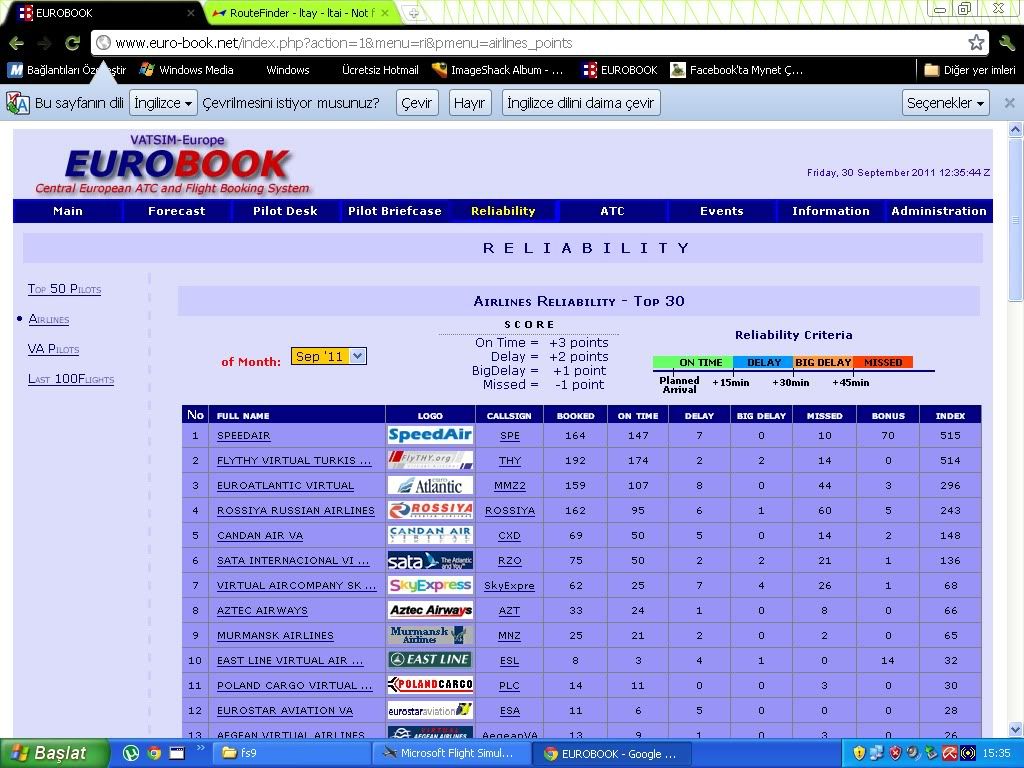Open the Events menu
Image resolution: width=1024 pixels, height=768 pixels.
point(722,211)
